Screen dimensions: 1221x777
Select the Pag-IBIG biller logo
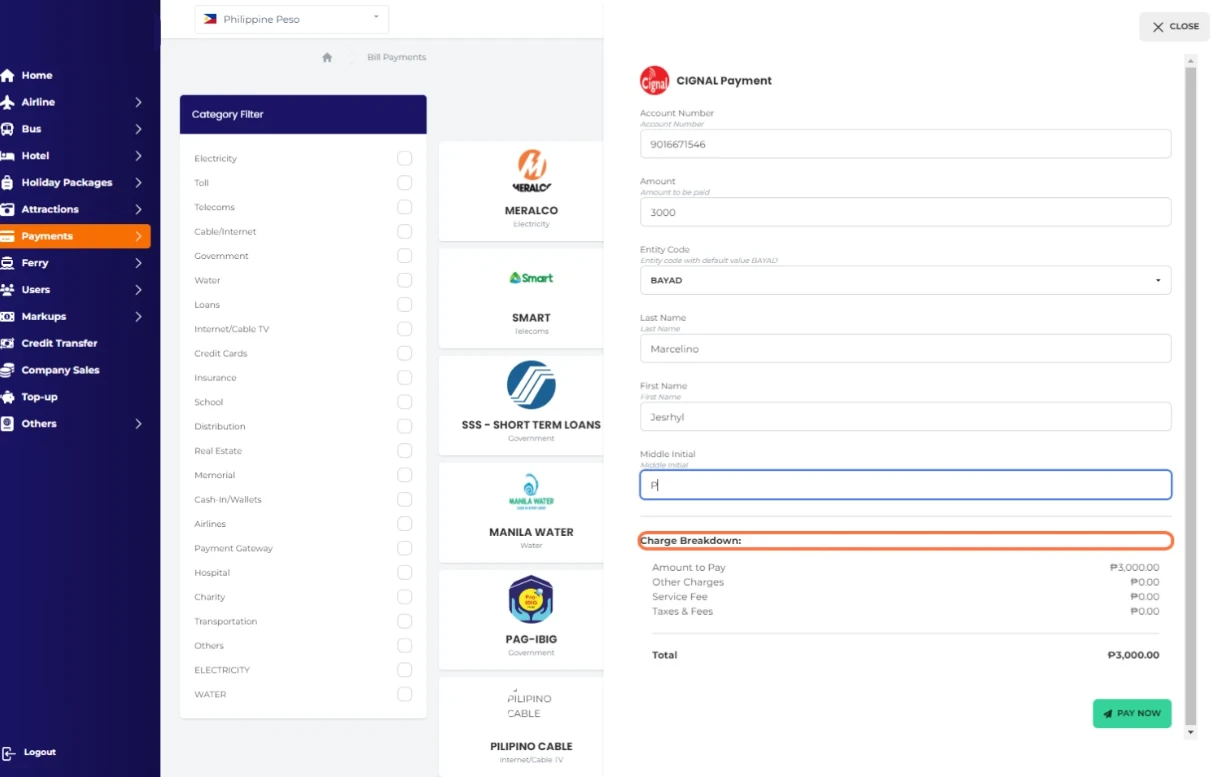[x=531, y=599]
